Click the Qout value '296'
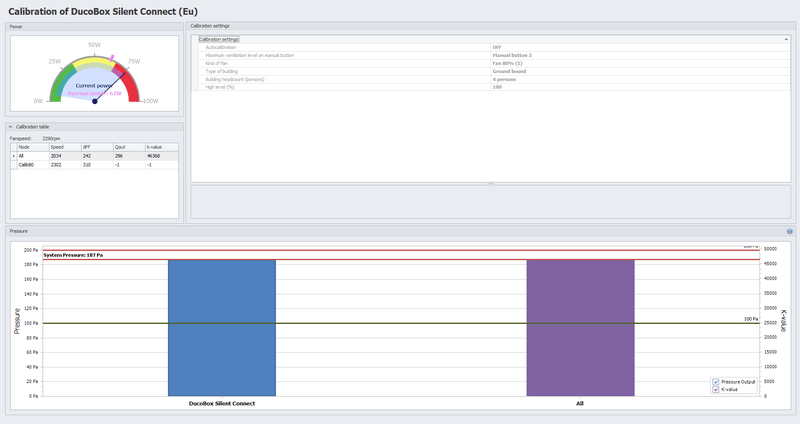 (x=129, y=156)
